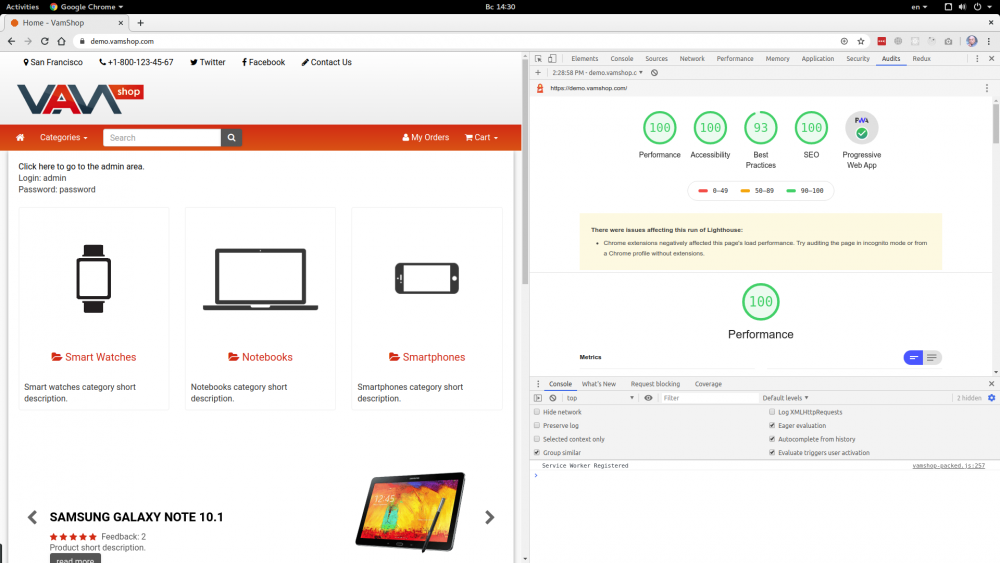Open the Notebooks category link

(260, 357)
